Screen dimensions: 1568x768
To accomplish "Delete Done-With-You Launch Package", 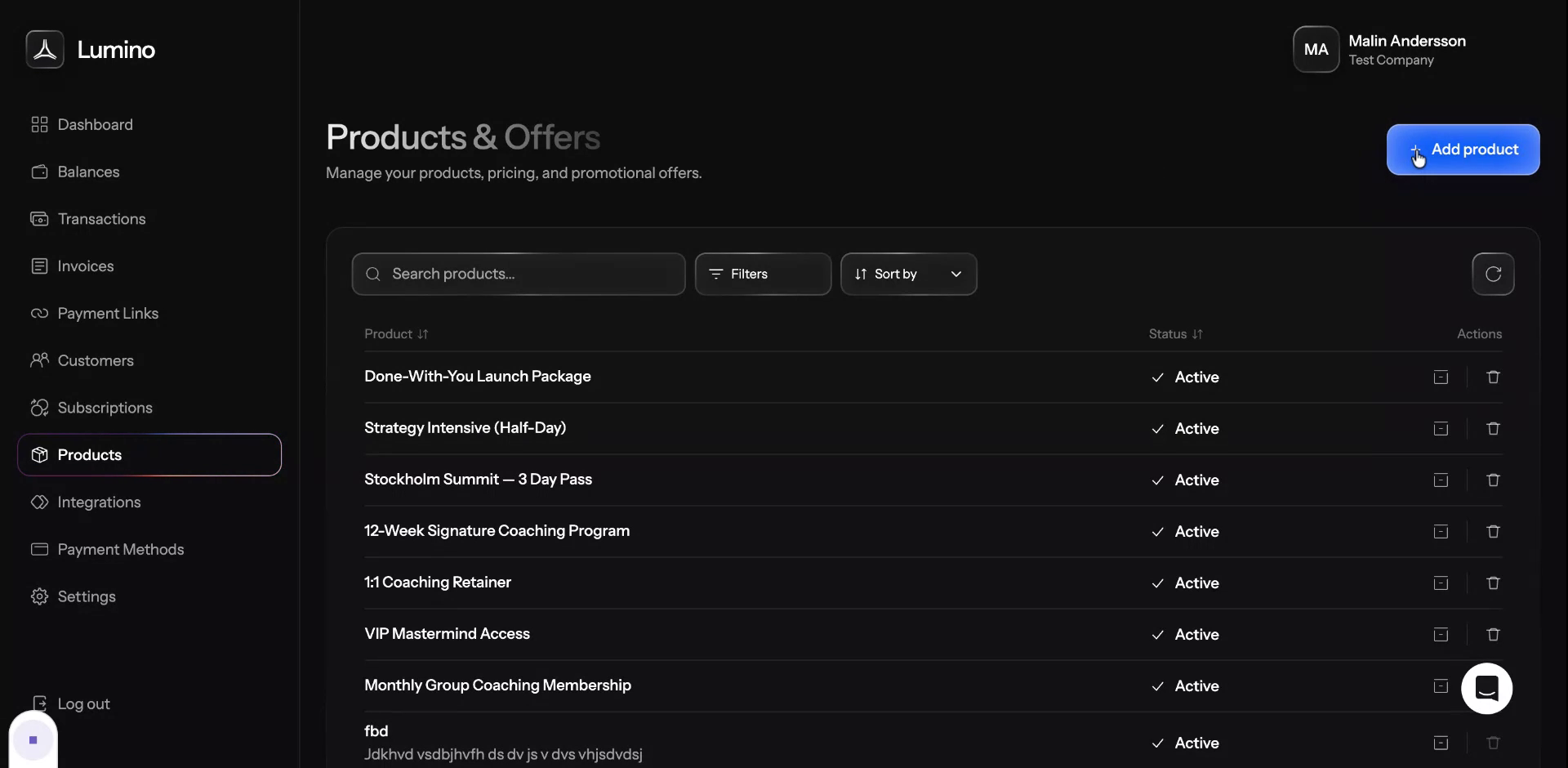I will (x=1493, y=377).
